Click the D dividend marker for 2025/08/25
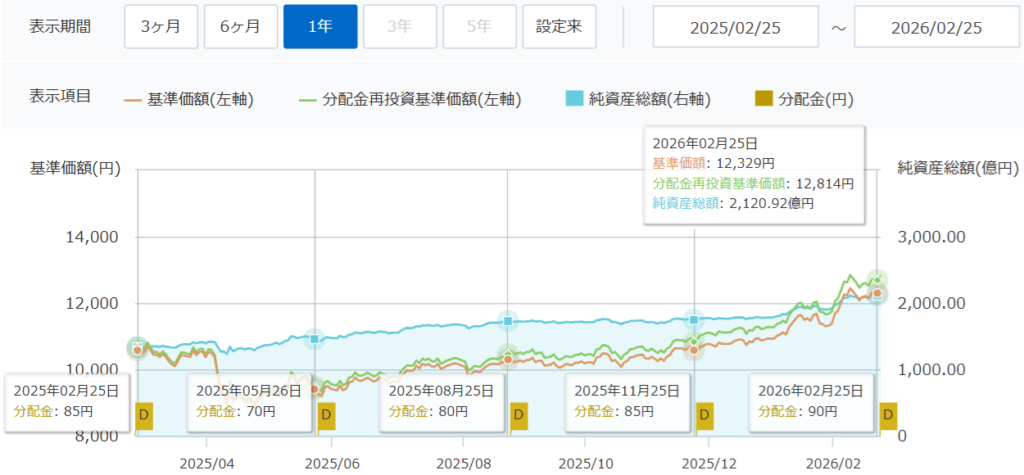 coord(518,413)
